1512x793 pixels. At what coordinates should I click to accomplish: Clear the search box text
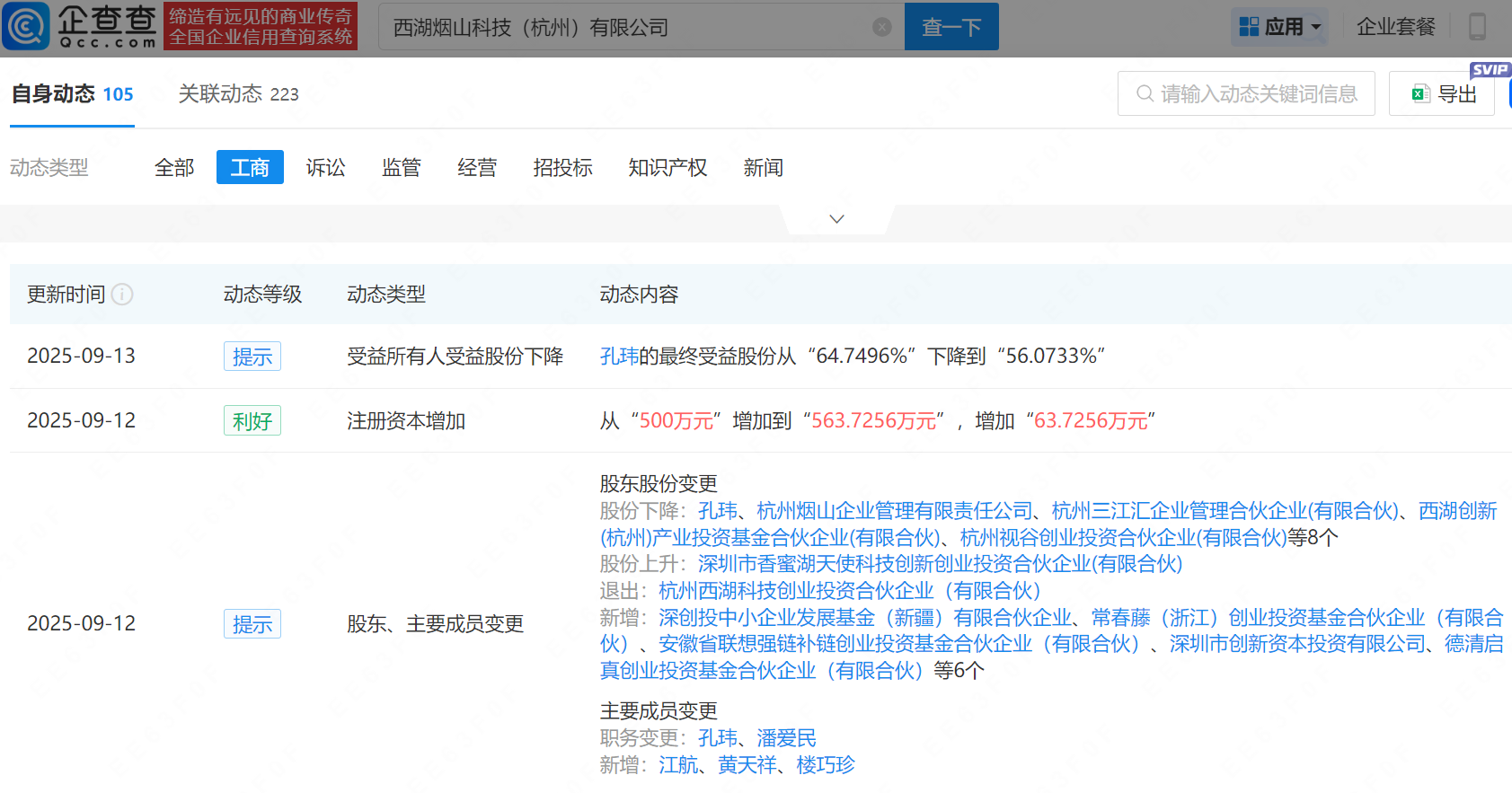click(881, 27)
